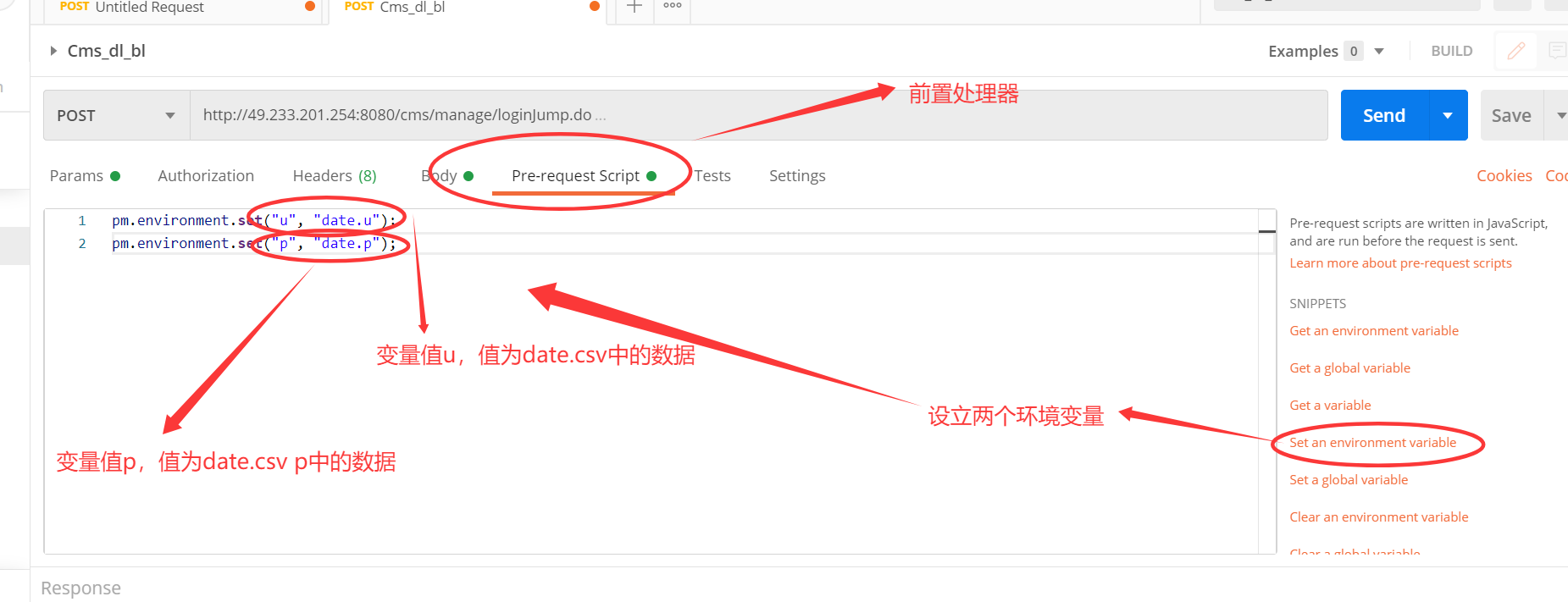Open the POST method dropdown
This screenshot has width=1568, height=602.
click(x=117, y=115)
